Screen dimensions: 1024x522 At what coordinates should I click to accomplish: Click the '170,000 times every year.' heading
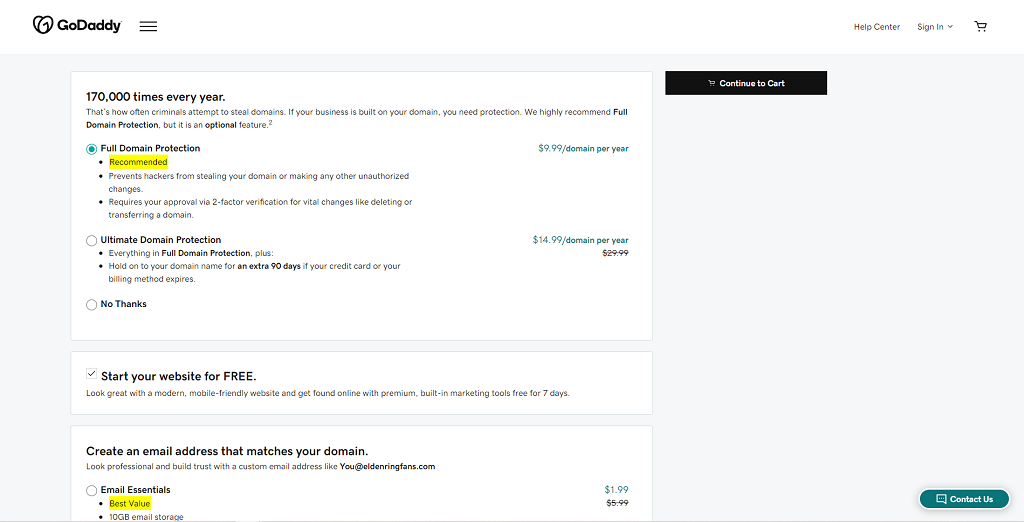point(156,97)
